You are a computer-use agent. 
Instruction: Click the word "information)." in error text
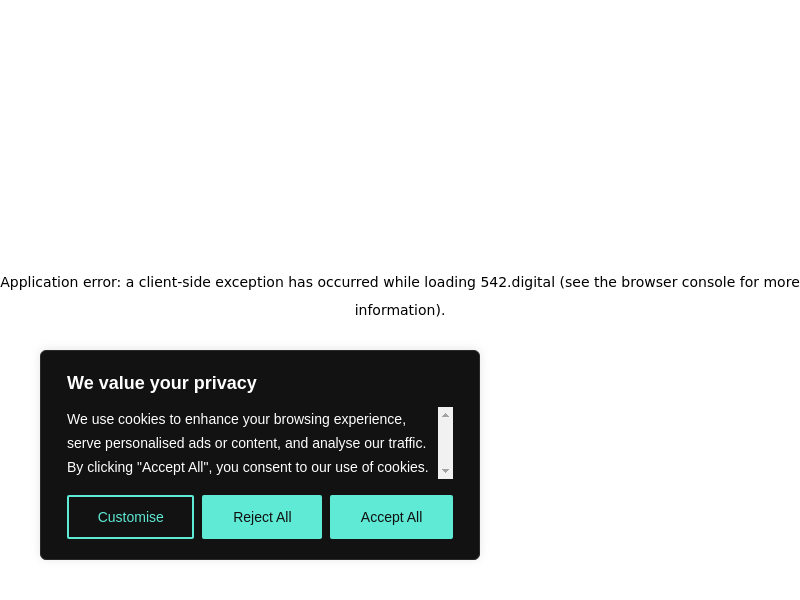coord(400,310)
